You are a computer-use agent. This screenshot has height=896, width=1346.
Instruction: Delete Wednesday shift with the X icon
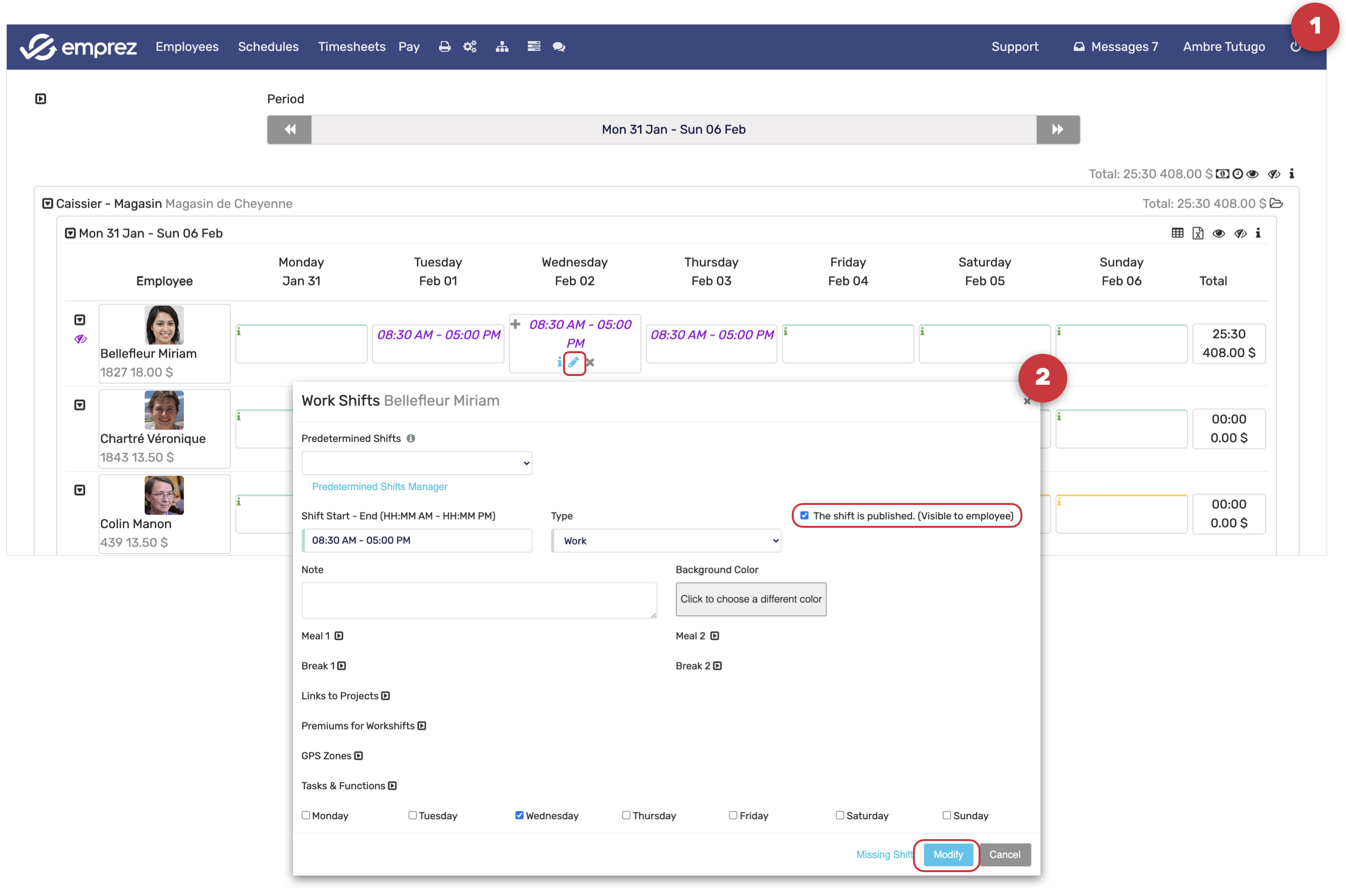pyautogui.click(x=590, y=362)
